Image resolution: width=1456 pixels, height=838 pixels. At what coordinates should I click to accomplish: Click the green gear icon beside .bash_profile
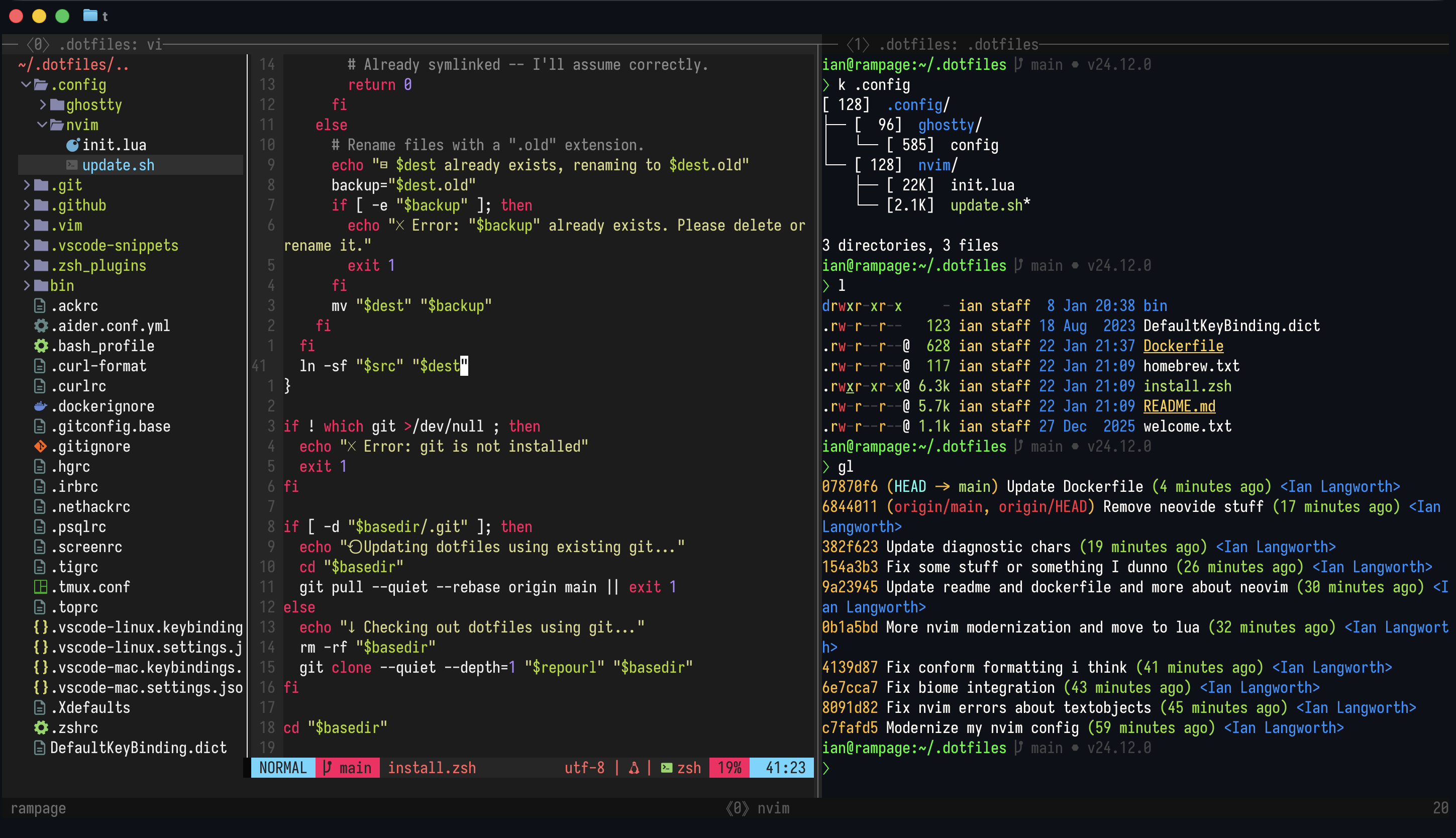(40, 345)
